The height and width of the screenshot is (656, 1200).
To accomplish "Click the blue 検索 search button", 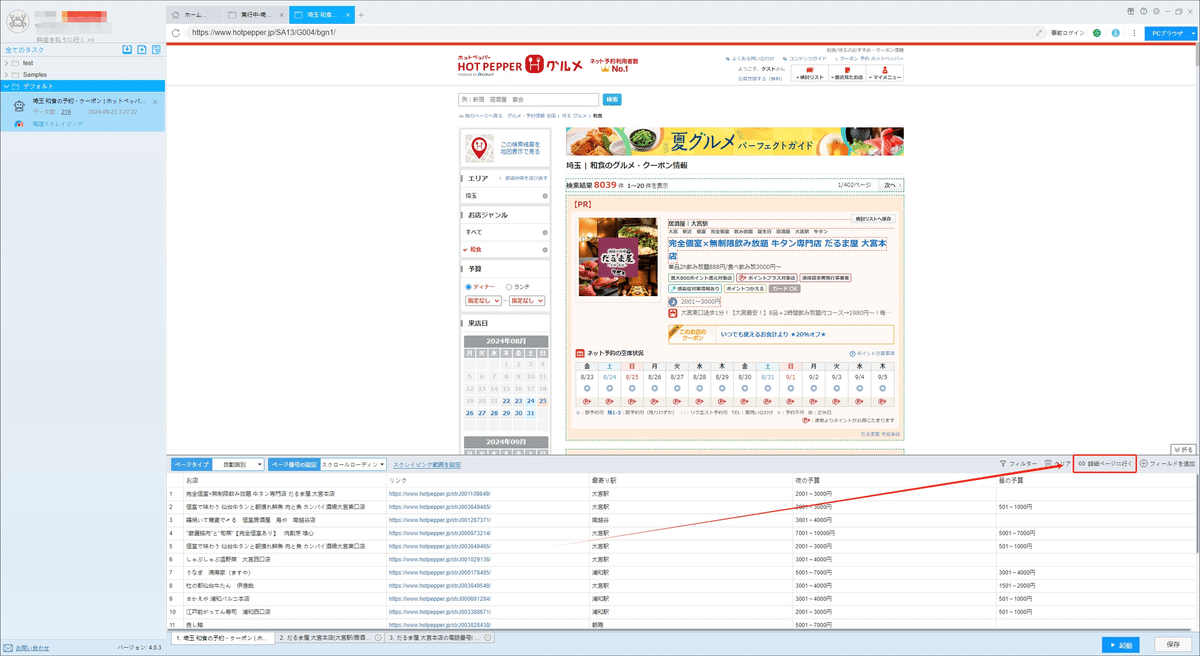I will [x=613, y=99].
